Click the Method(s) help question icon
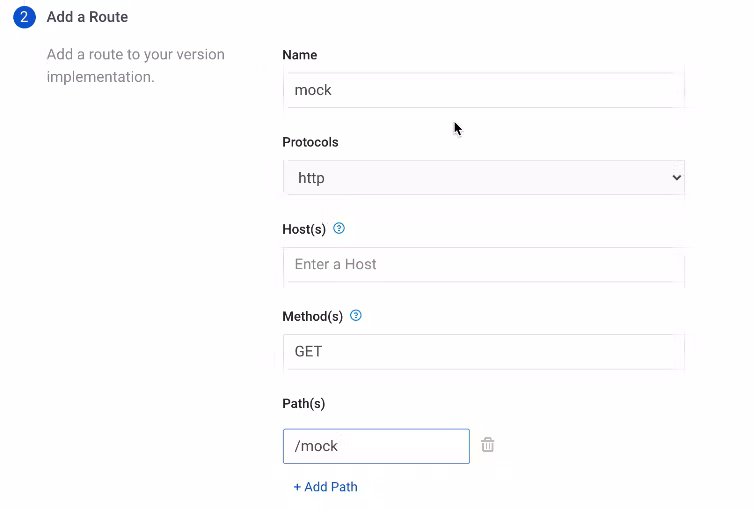 [356, 316]
